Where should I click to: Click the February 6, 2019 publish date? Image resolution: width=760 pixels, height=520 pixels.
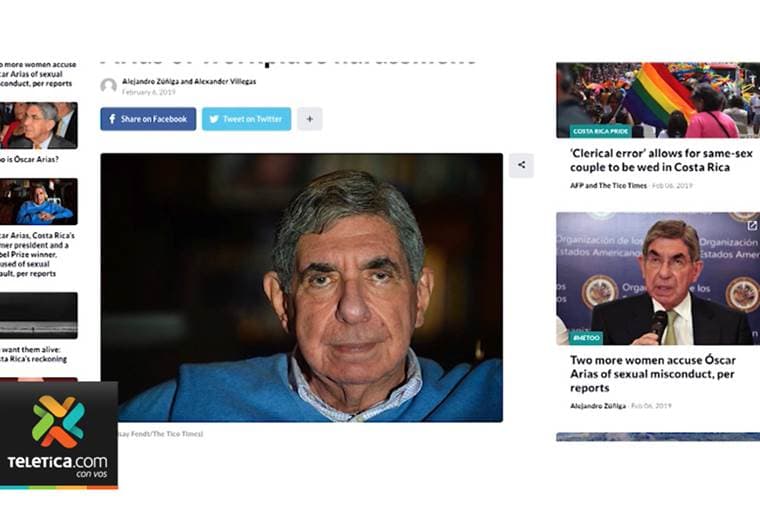(x=149, y=92)
